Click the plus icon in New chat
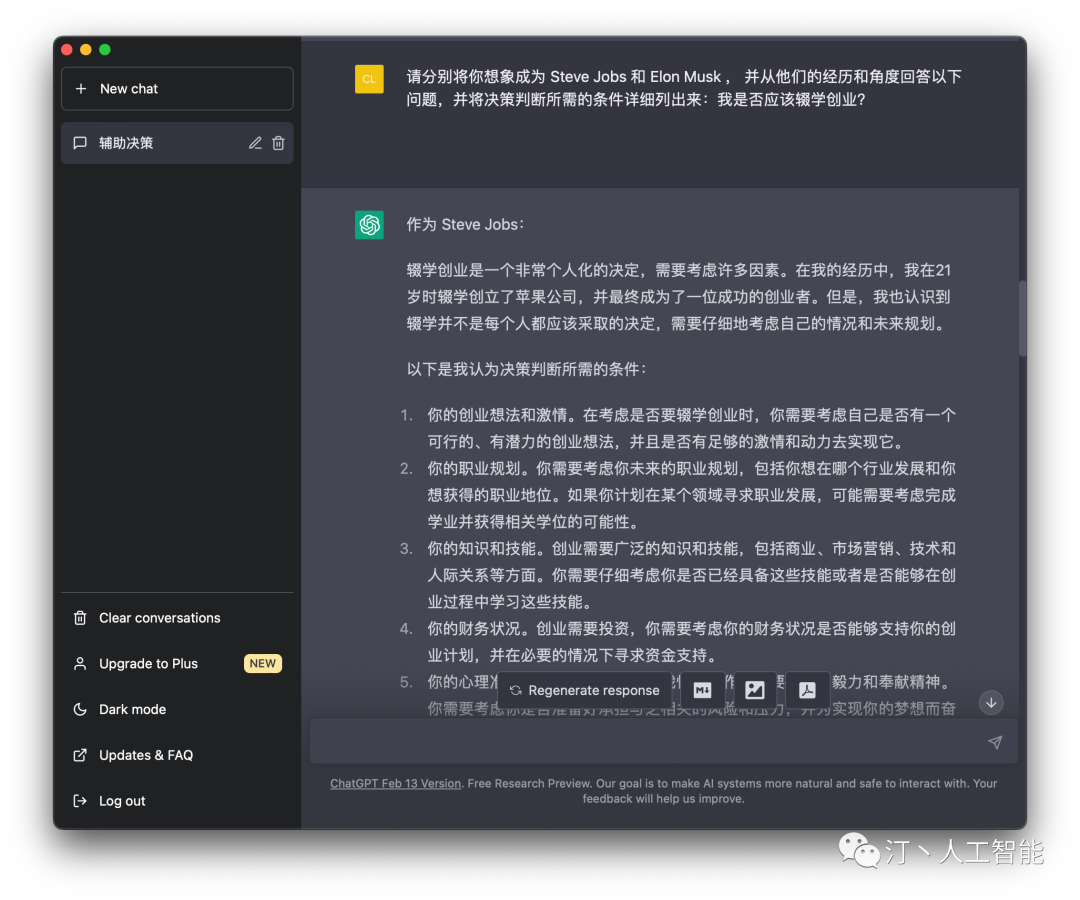This screenshot has width=1080, height=900. 81,89
